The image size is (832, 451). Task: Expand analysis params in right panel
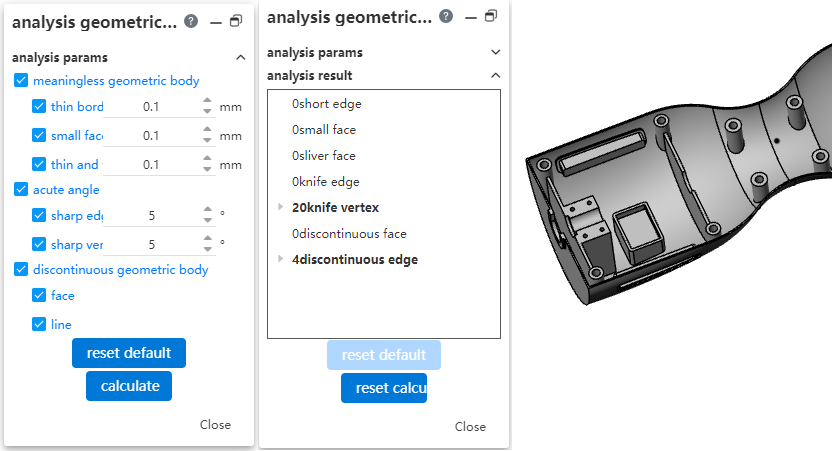tap(495, 52)
